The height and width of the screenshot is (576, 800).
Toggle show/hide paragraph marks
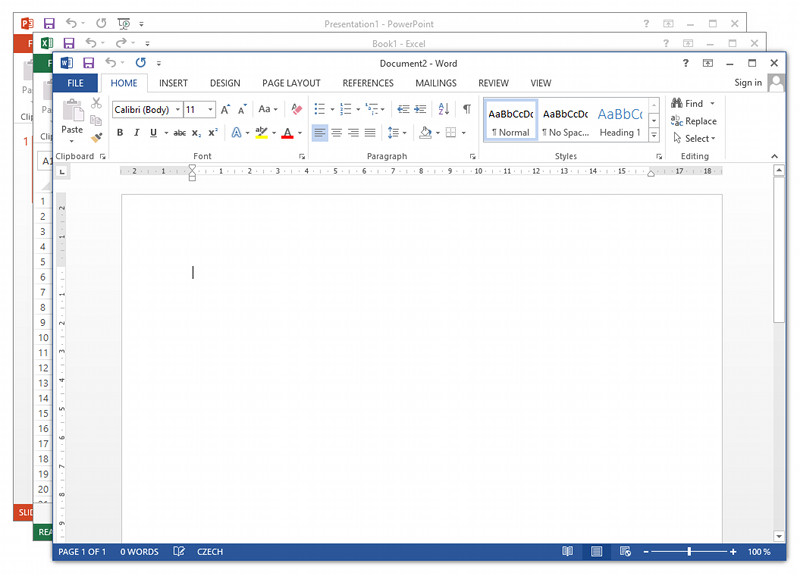[467, 109]
